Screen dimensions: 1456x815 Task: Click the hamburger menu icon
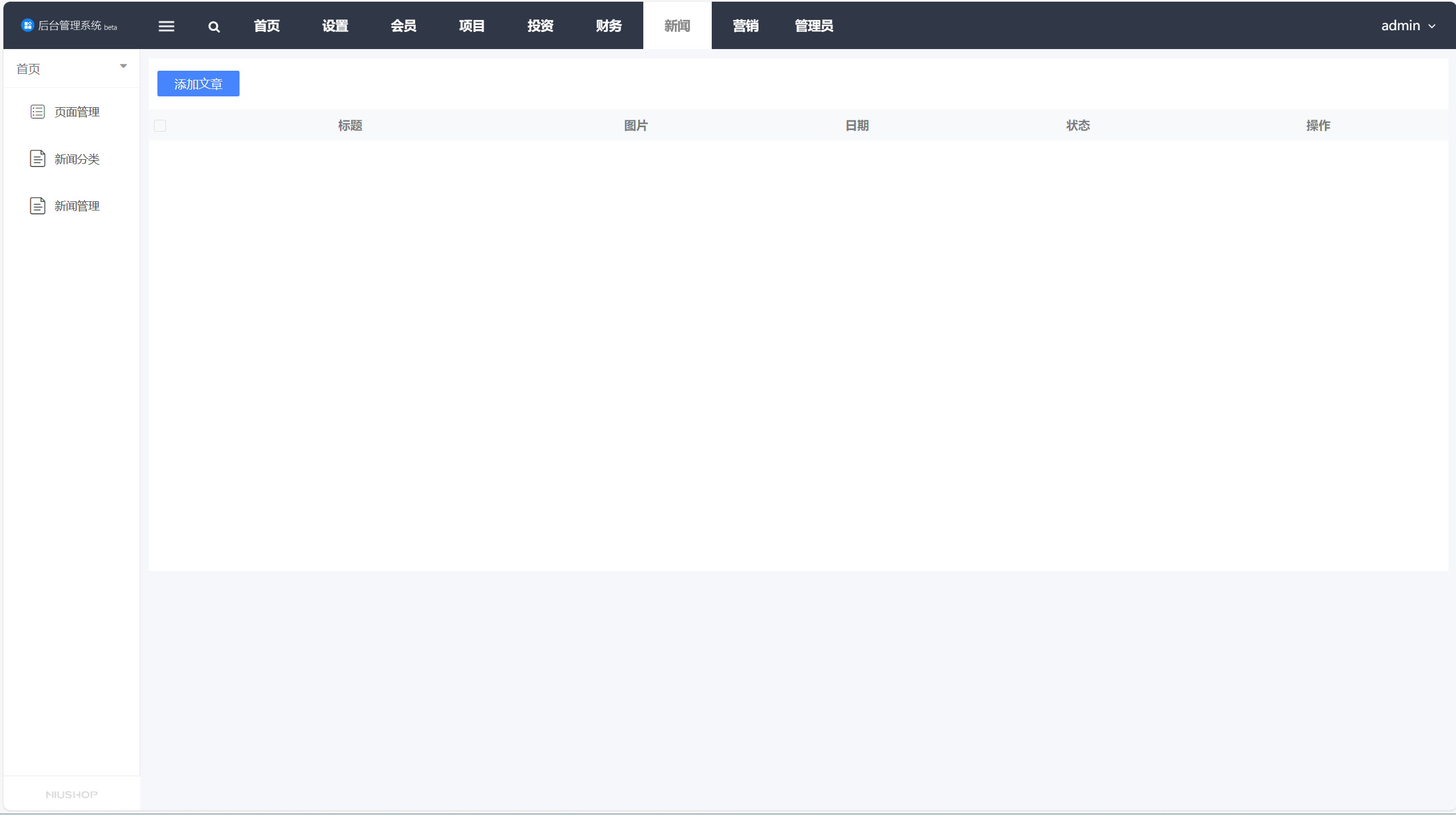(166, 26)
